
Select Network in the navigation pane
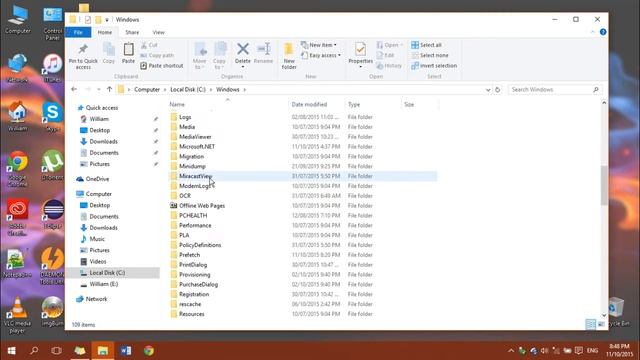click(x=96, y=299)
